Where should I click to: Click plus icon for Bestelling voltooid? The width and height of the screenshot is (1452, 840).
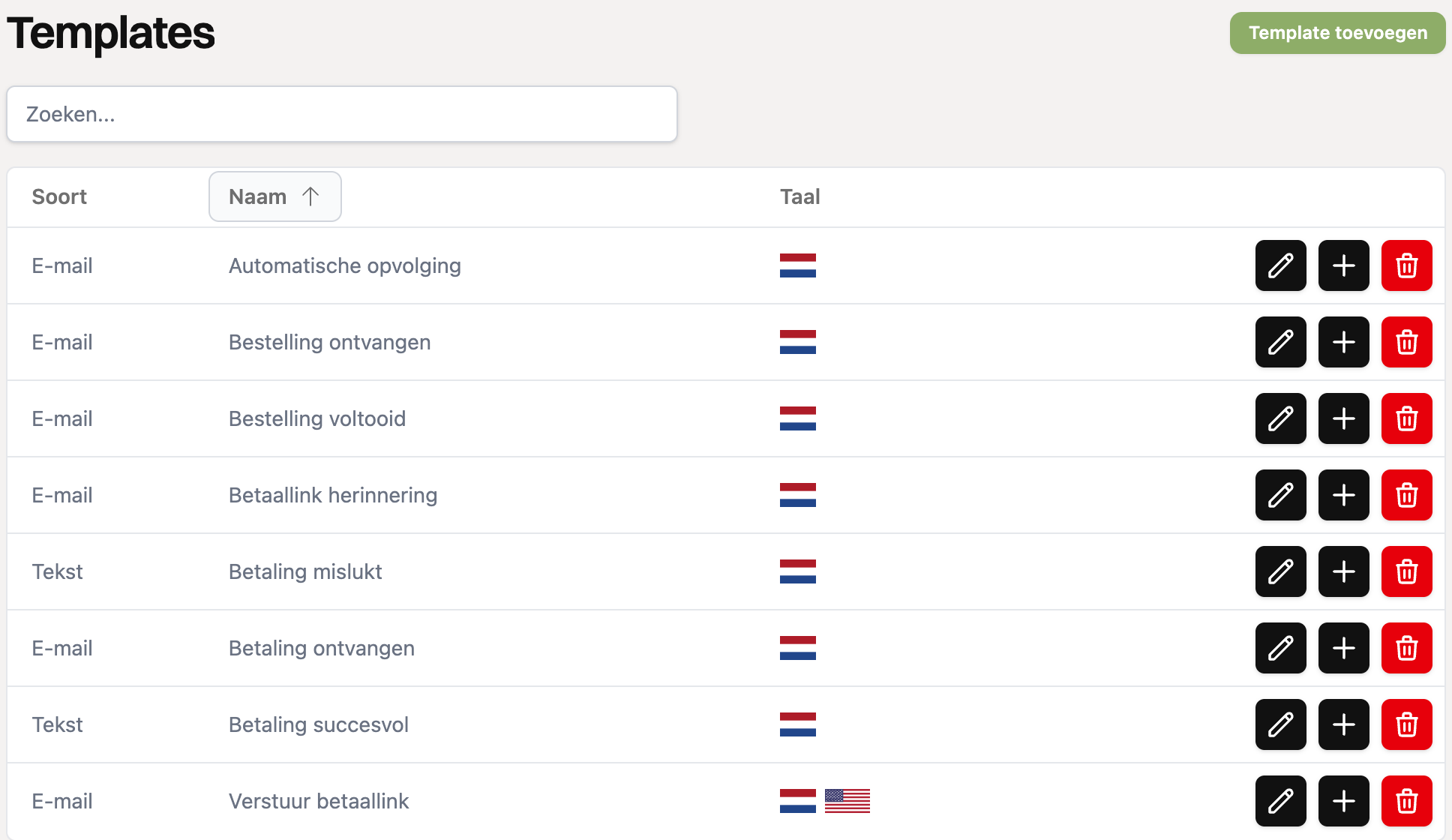point(1344,418)
